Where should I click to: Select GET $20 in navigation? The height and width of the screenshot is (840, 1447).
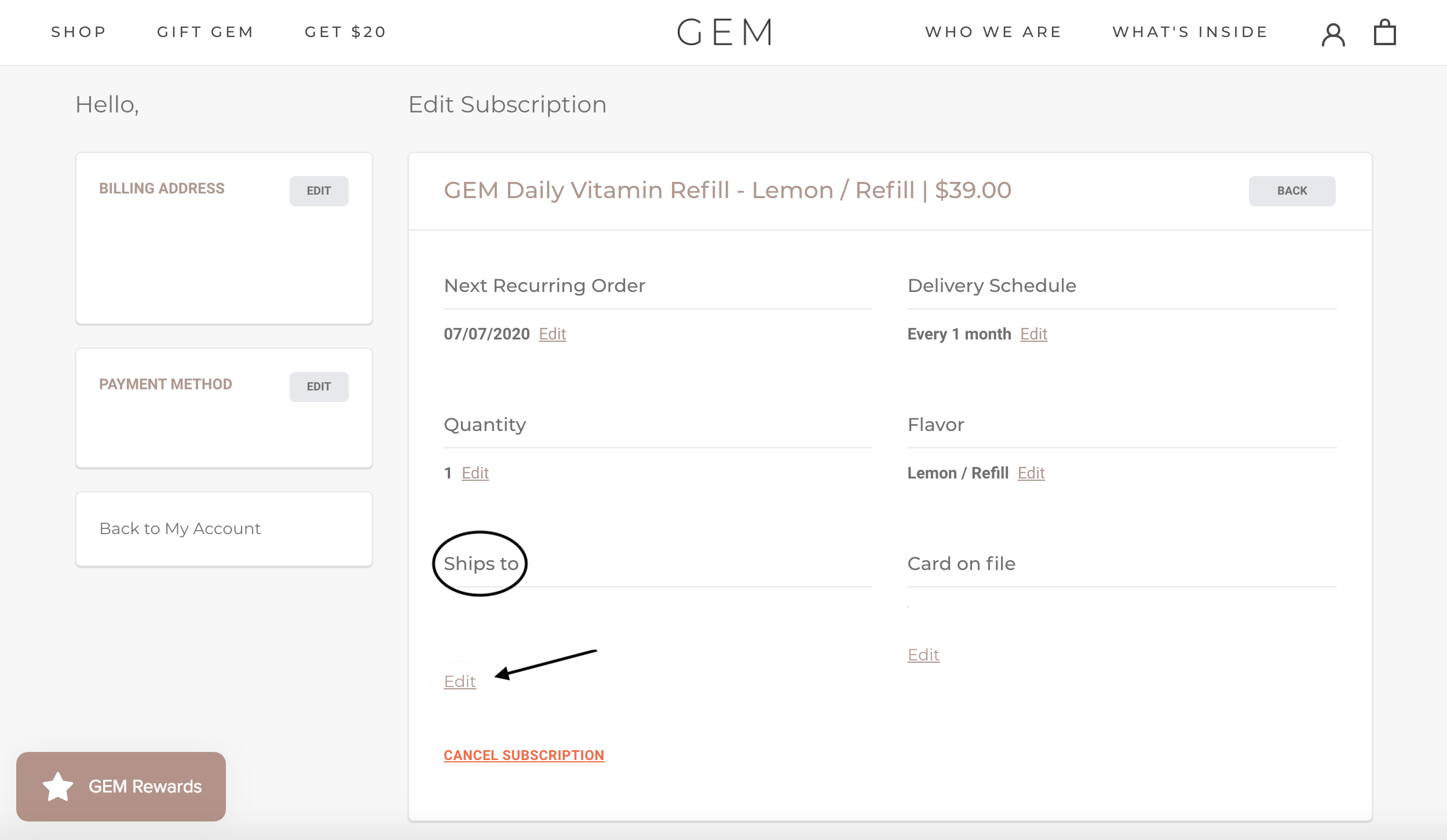pos(346,32)
